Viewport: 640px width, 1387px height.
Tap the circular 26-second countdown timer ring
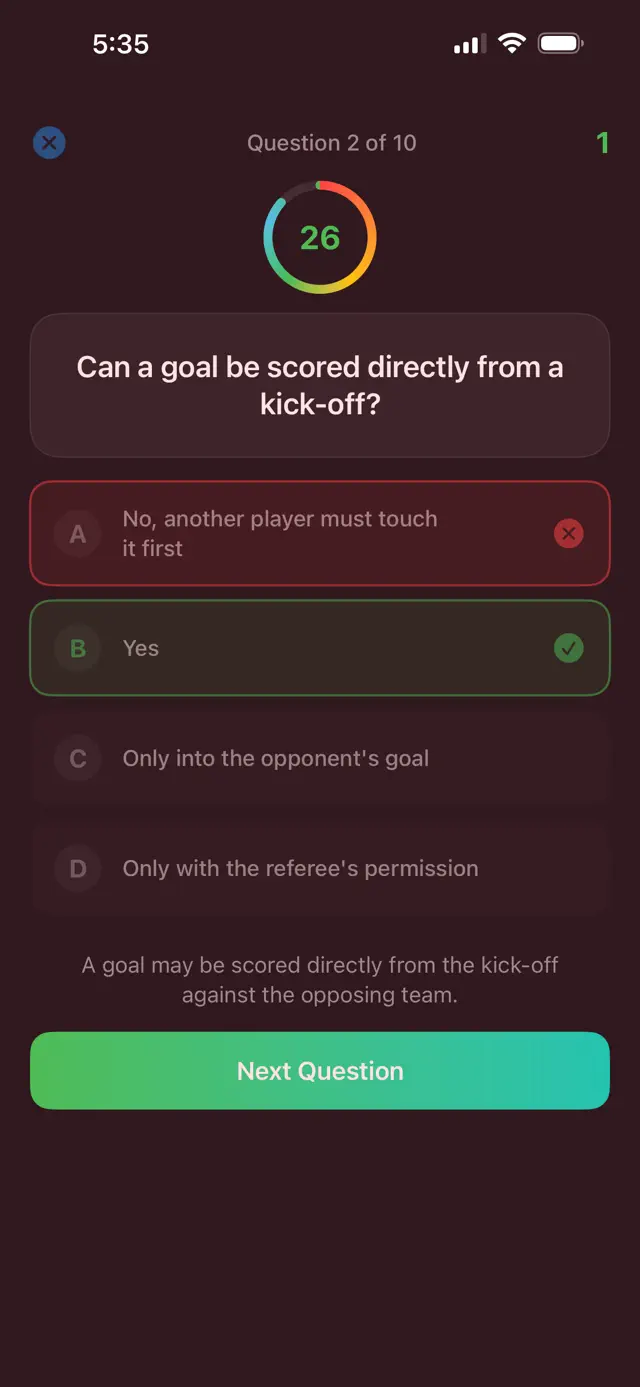pyautogui.click(x=320, y=238)
